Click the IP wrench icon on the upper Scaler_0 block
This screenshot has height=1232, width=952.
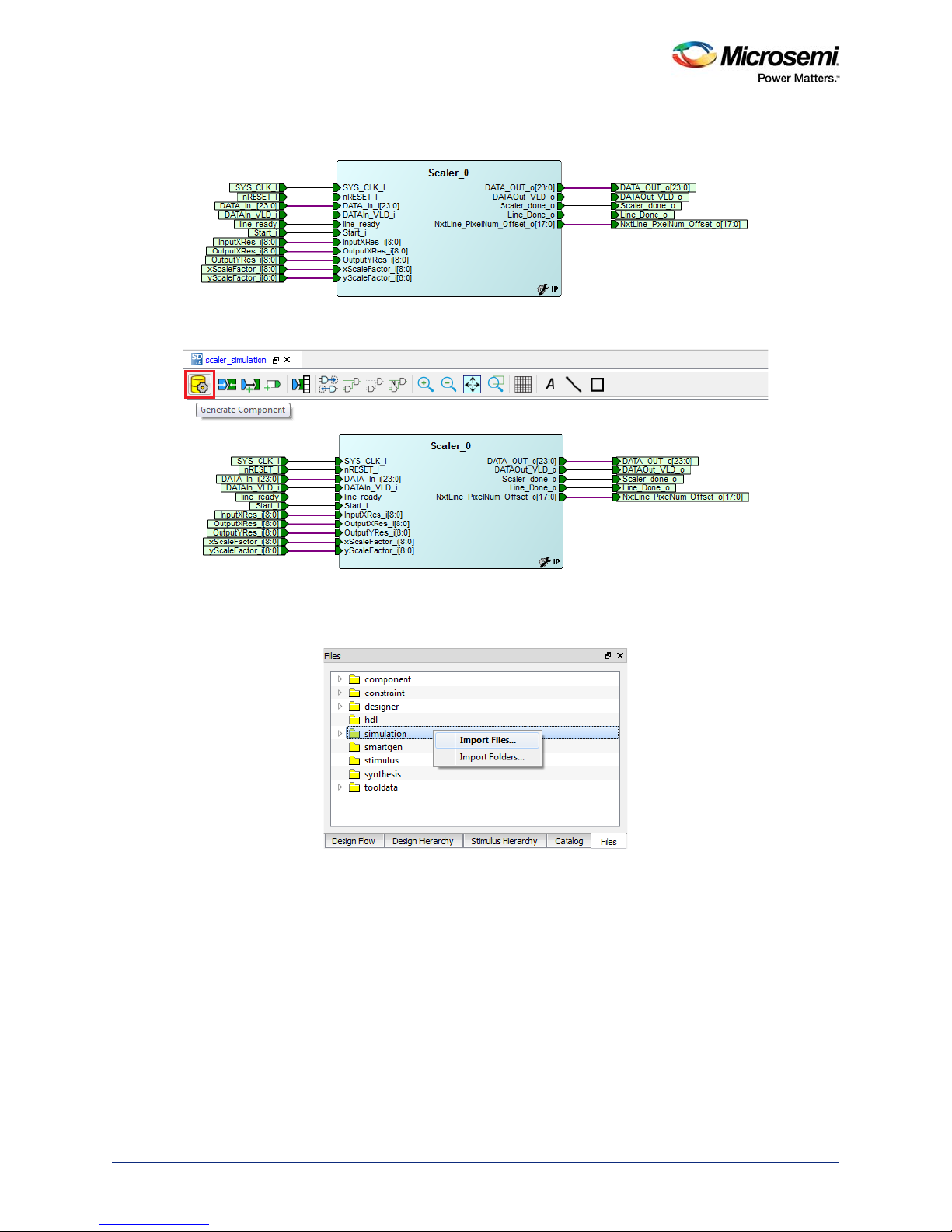(x=548, y=289)
